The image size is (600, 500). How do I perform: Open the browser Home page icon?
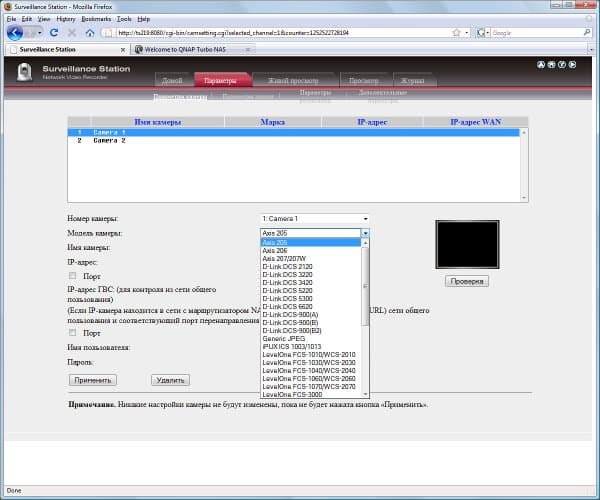point(90,33)
